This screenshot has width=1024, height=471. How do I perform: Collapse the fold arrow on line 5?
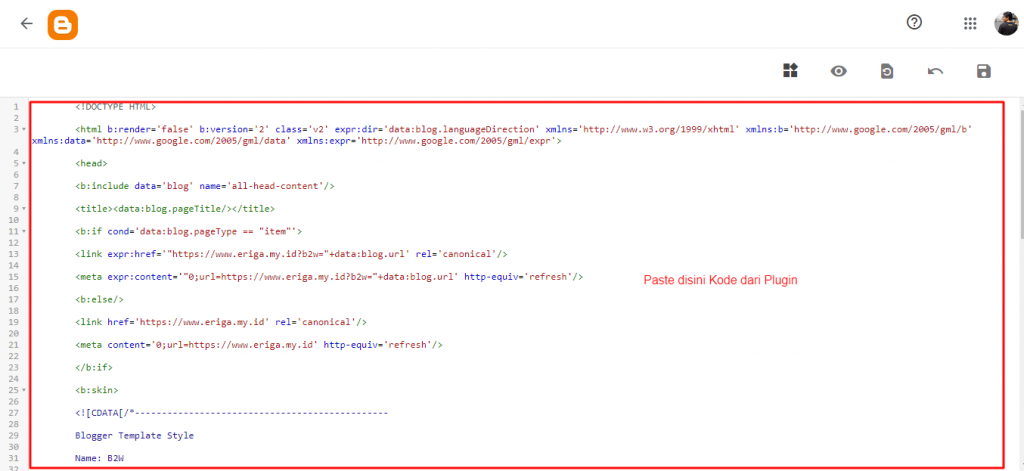[x=24, y=163]
